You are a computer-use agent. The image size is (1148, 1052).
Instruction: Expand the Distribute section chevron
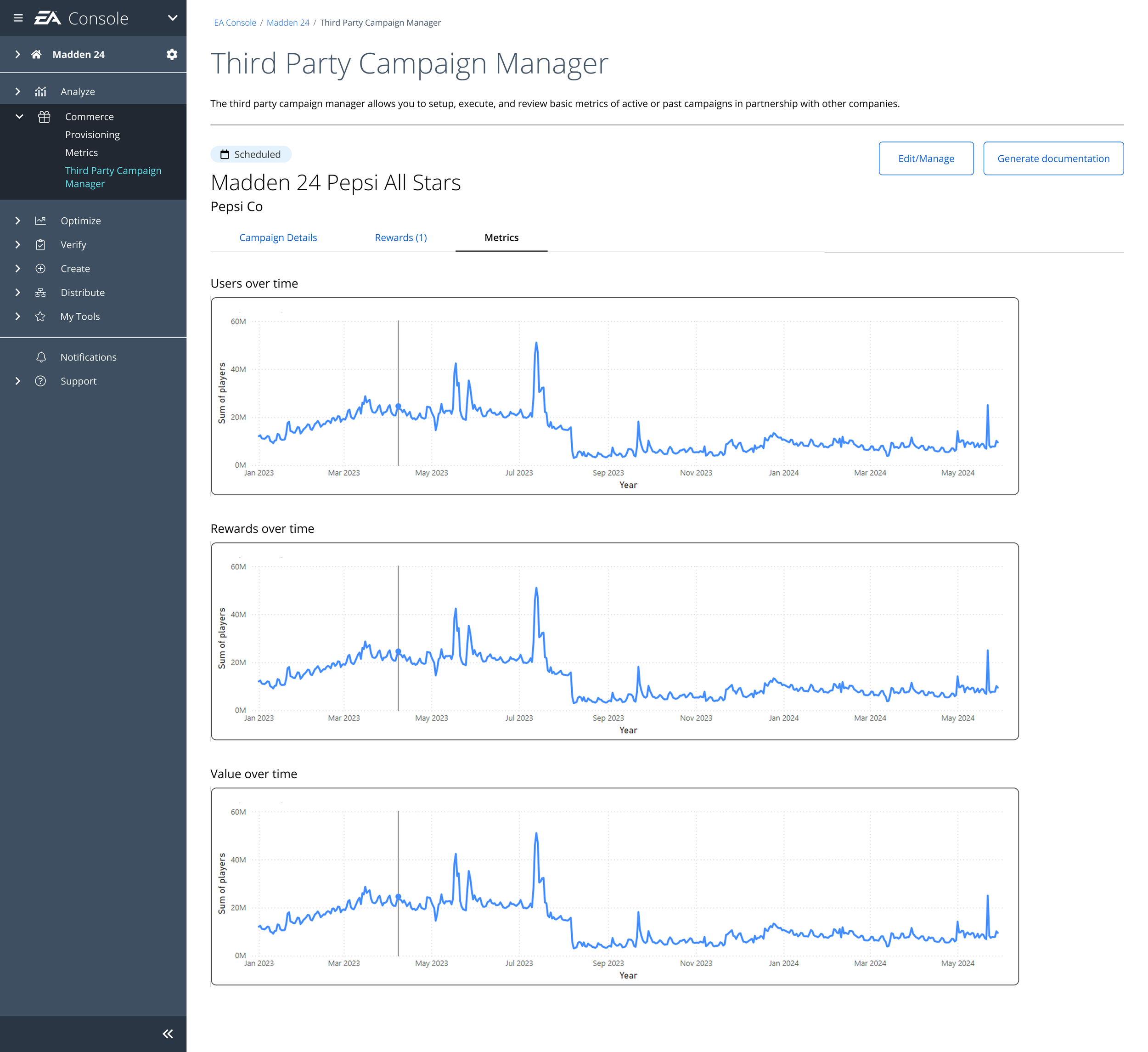17,293
